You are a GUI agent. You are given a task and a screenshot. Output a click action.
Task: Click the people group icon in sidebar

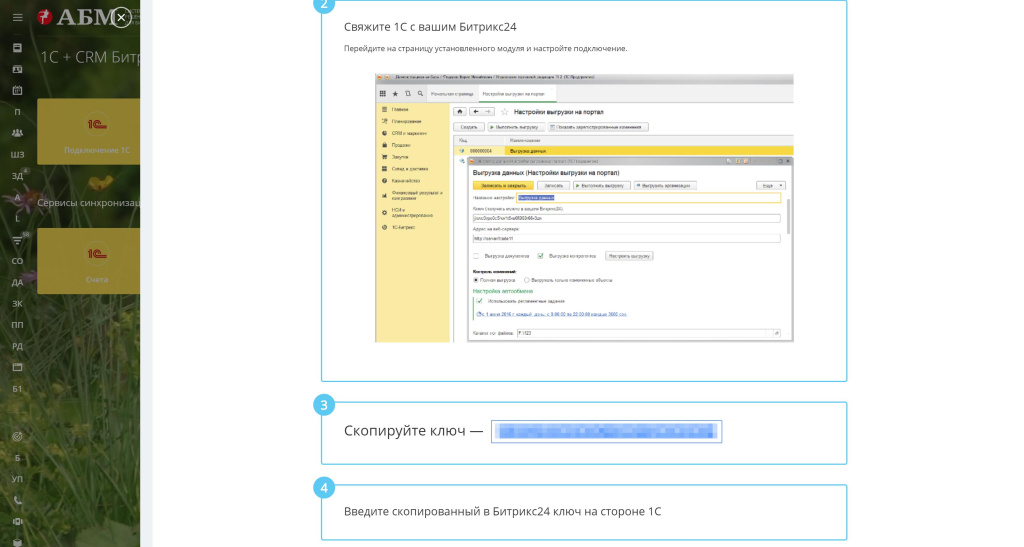click(x=17, y=133)
